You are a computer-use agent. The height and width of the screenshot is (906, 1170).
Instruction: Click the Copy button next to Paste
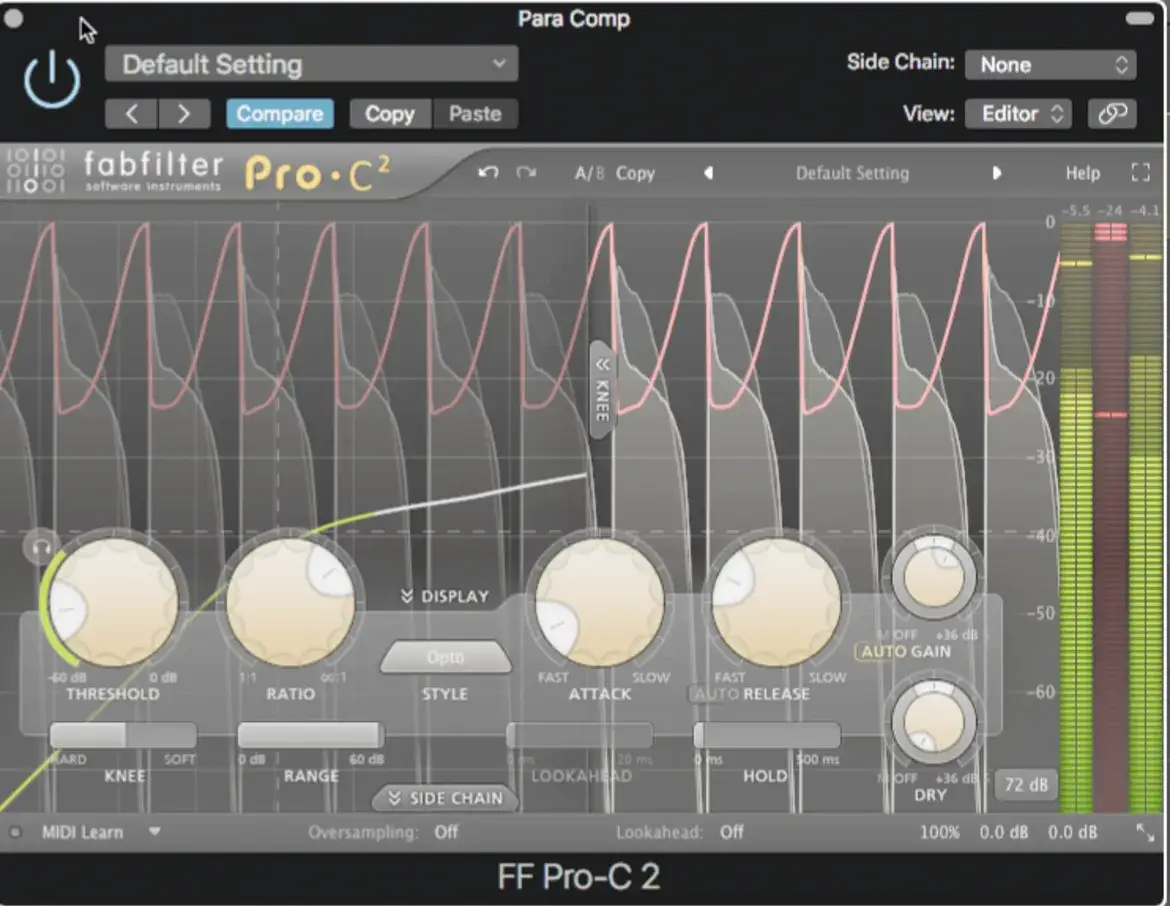pos(389,114)
